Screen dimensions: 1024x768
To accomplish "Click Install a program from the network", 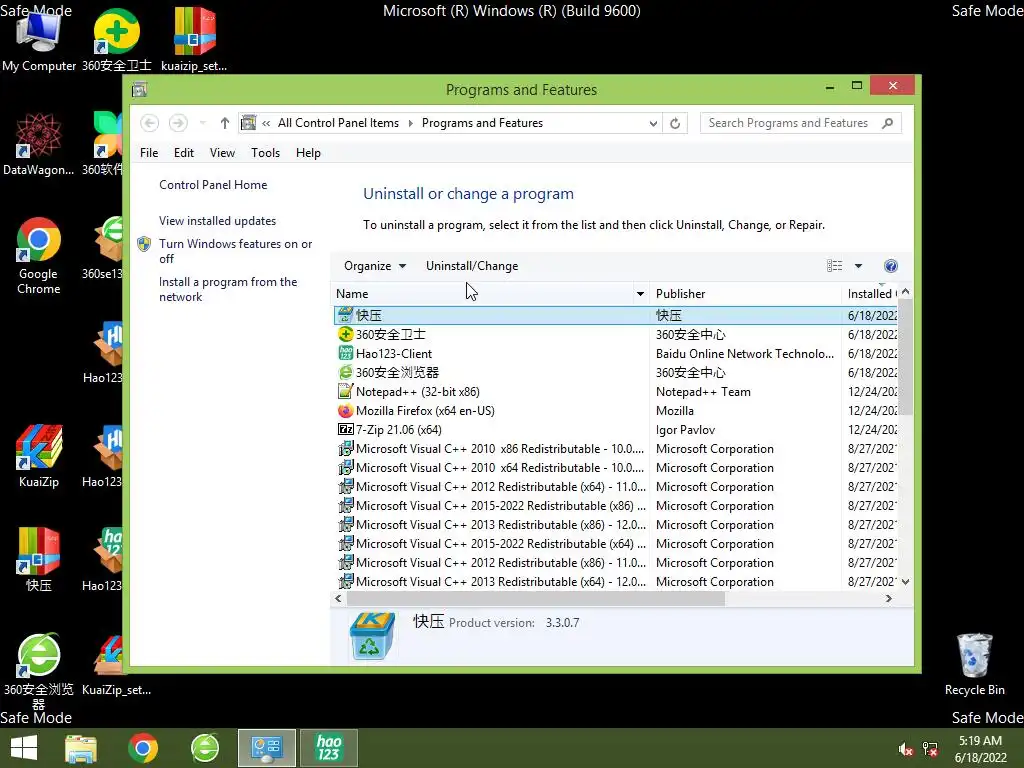I will [x=228, y=289].
